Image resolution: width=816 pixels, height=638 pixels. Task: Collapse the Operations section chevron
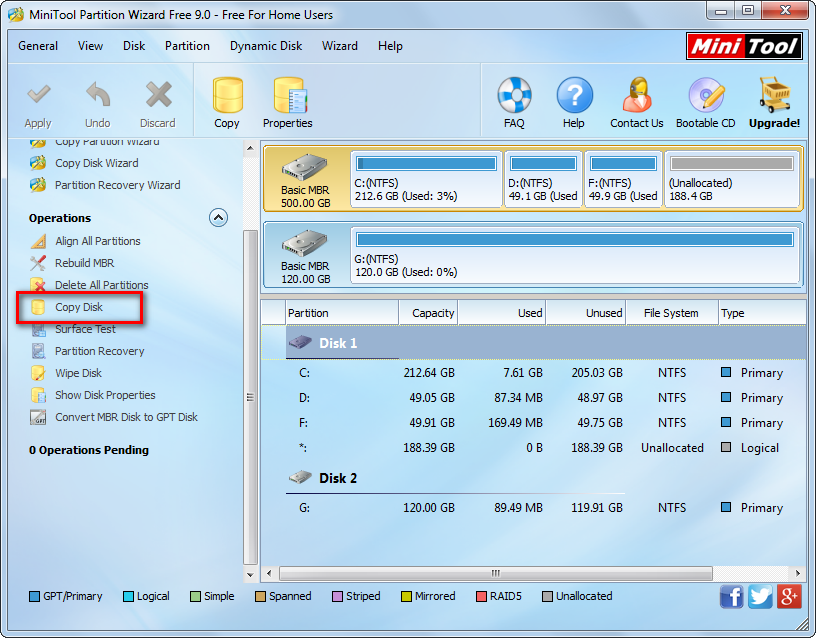click(x=219, y=218)
